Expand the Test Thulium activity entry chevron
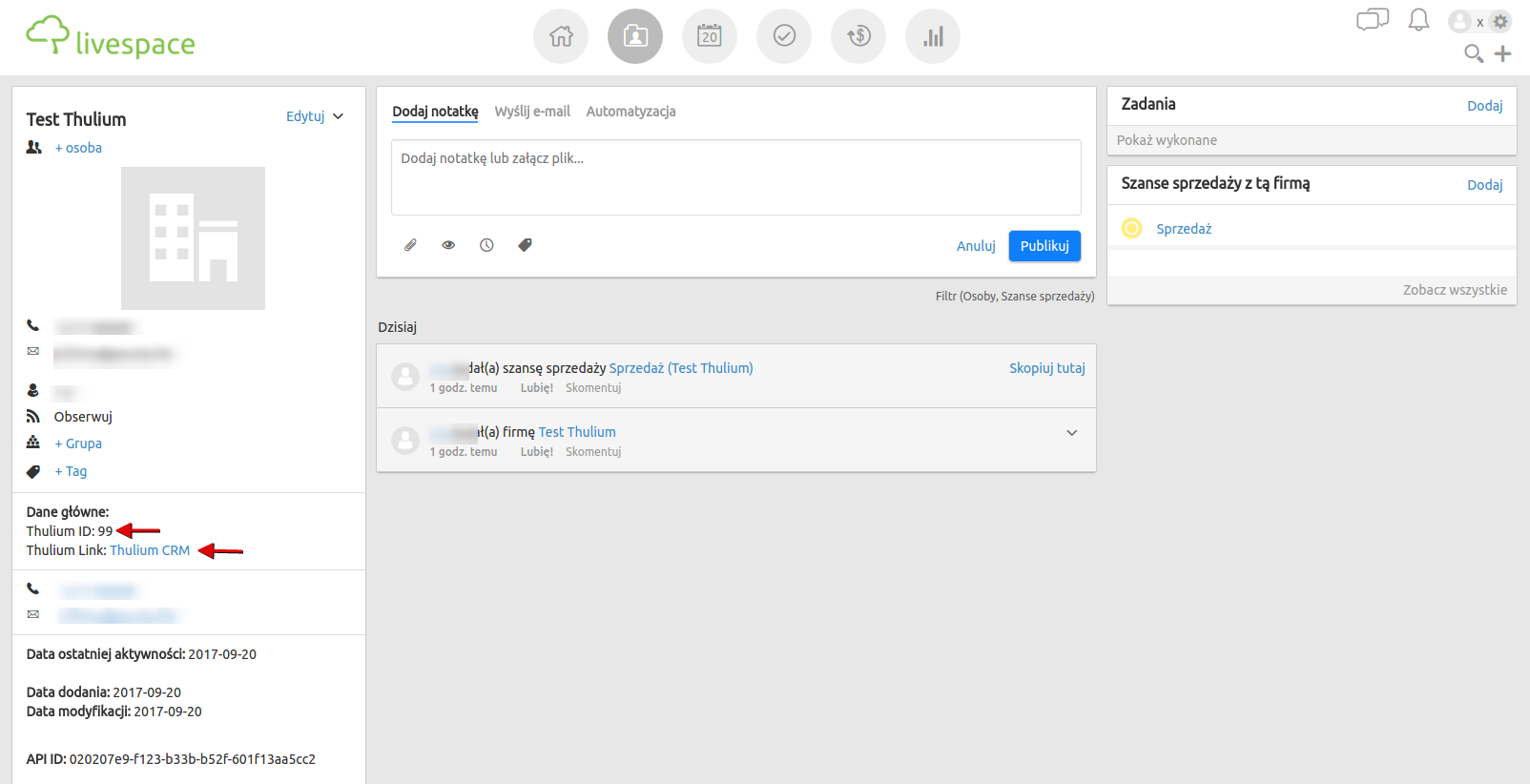This screenshot has width=1530, height=784. click(x=1072, y=433)
